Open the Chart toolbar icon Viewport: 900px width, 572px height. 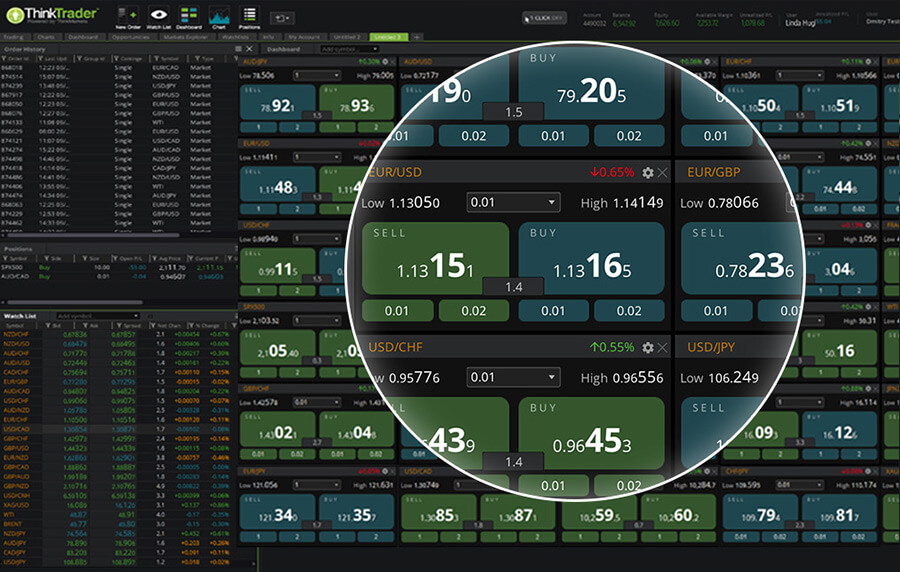pyautogui.click(x=218, y=17)
